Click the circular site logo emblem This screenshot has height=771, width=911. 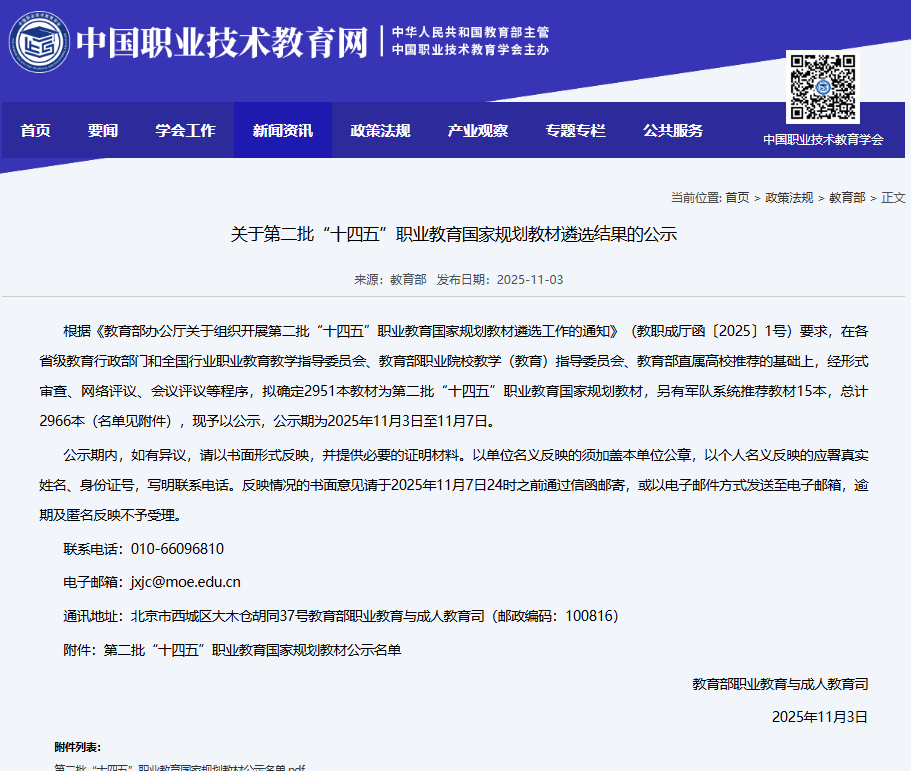click(x=39, y=41)
